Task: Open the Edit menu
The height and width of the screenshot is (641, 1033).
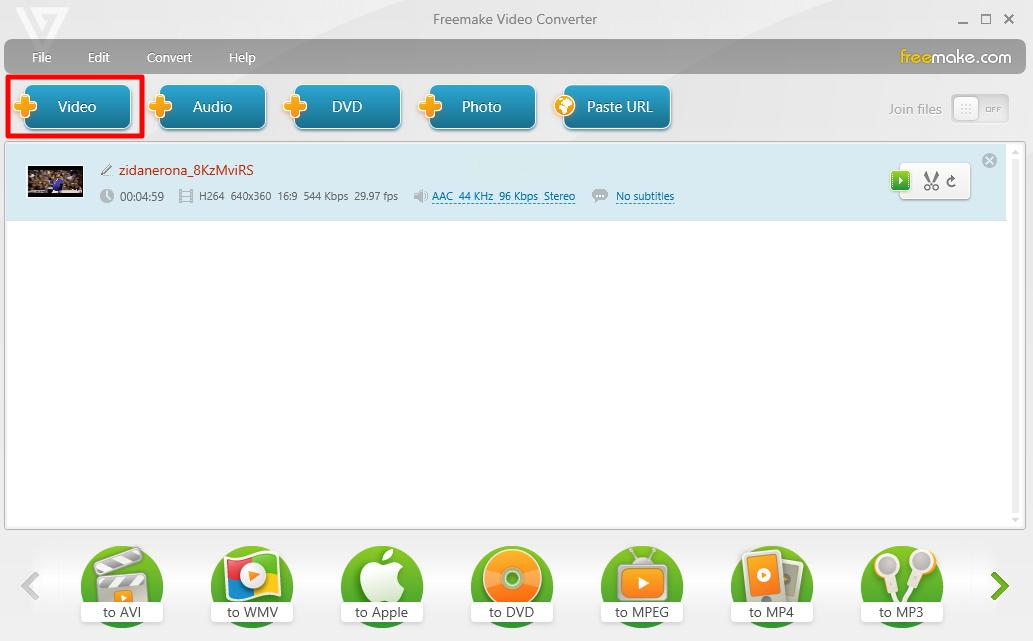Action: (98, 57)
